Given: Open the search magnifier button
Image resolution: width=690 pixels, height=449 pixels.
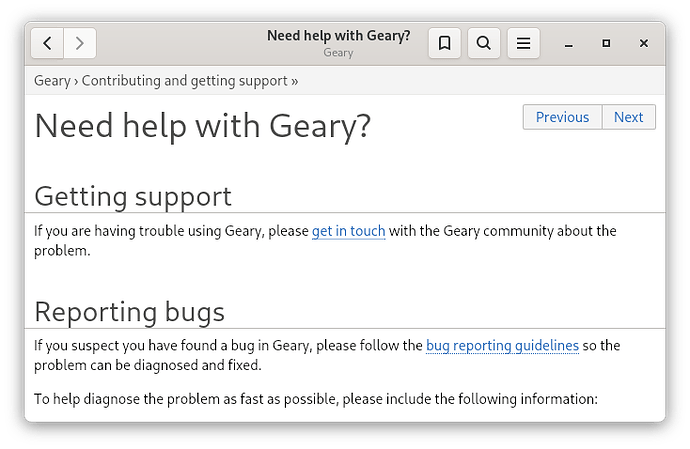Looking at the screenshot, I should click(484, 43).
